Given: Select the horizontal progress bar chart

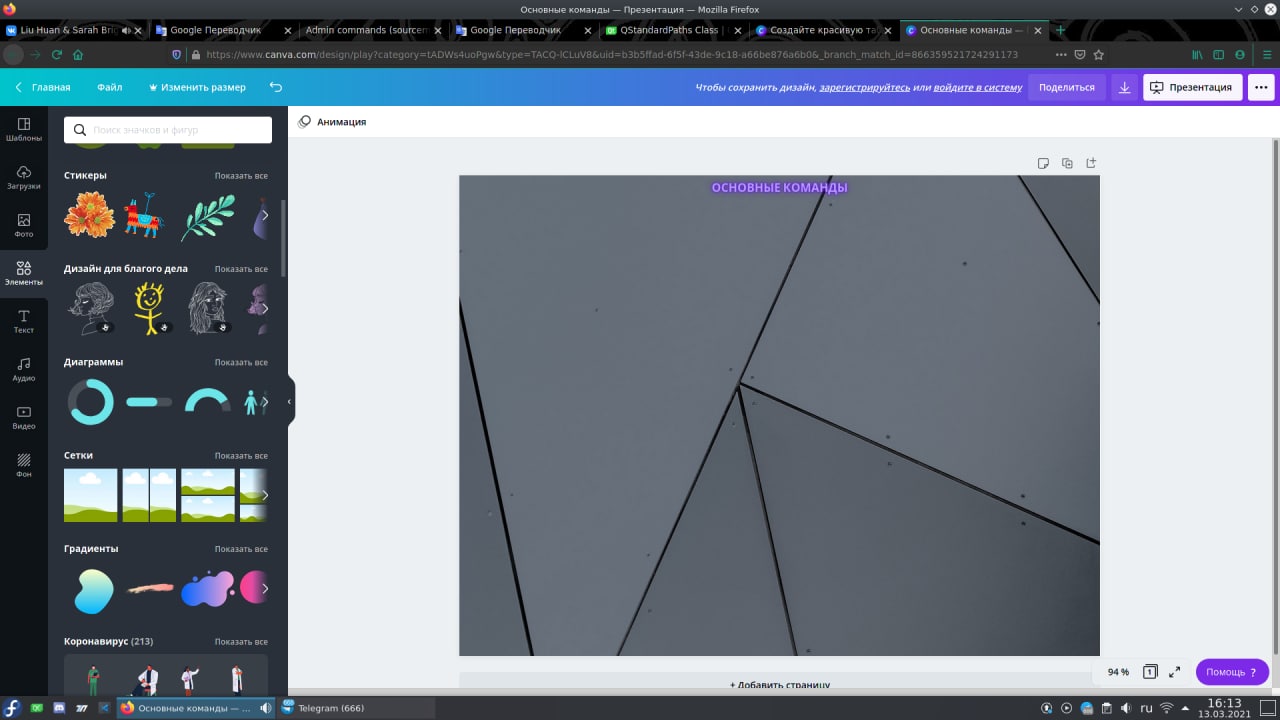Looking at the screenshot, I should (149, 402).
